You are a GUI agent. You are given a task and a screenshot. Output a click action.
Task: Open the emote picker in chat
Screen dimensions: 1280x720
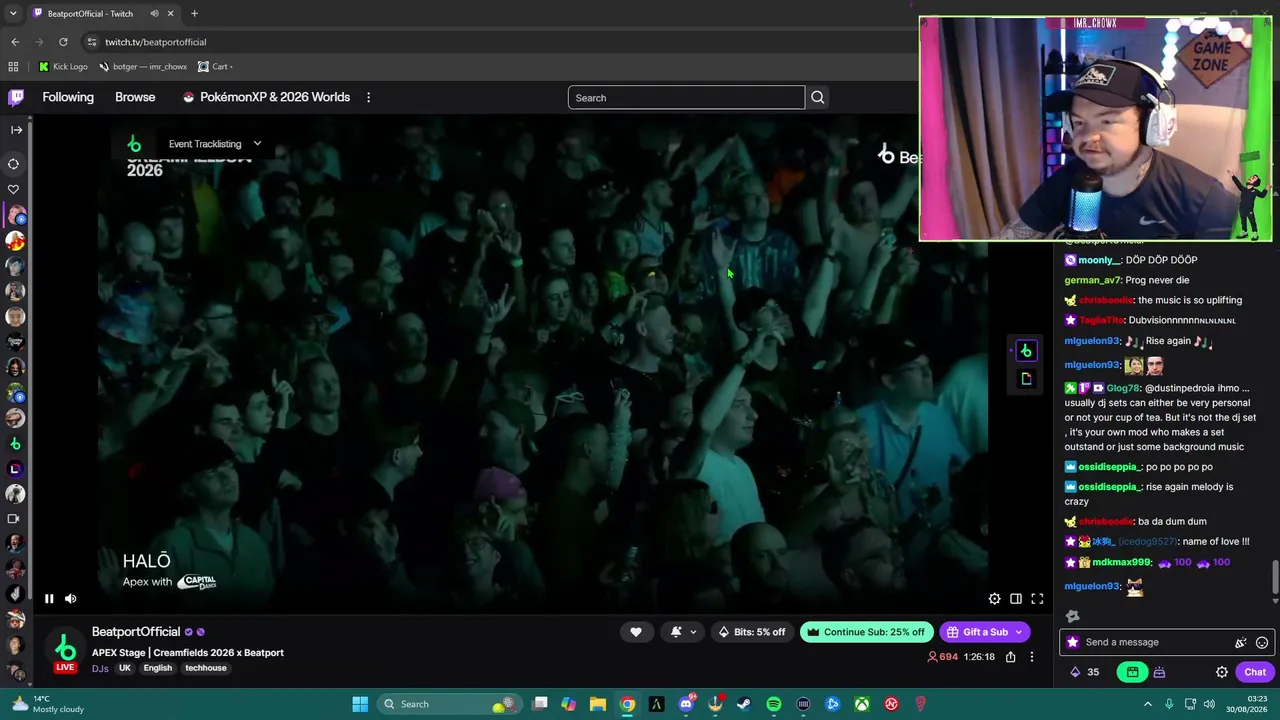[x=1262, y=643]
